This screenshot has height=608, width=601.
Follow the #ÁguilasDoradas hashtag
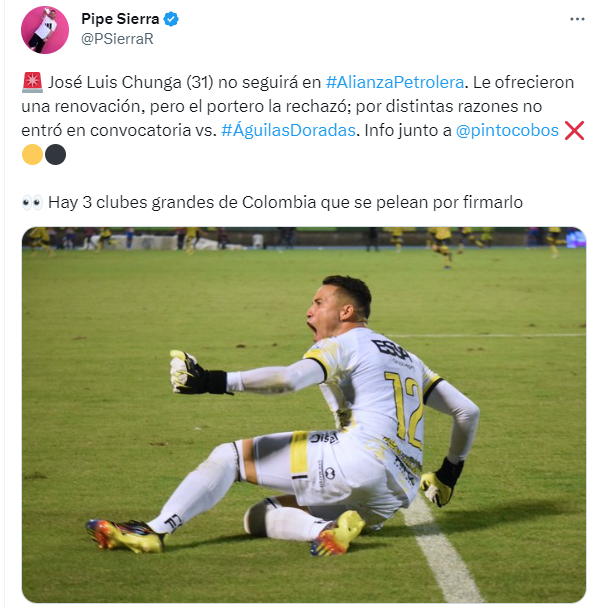click(288, 130)
